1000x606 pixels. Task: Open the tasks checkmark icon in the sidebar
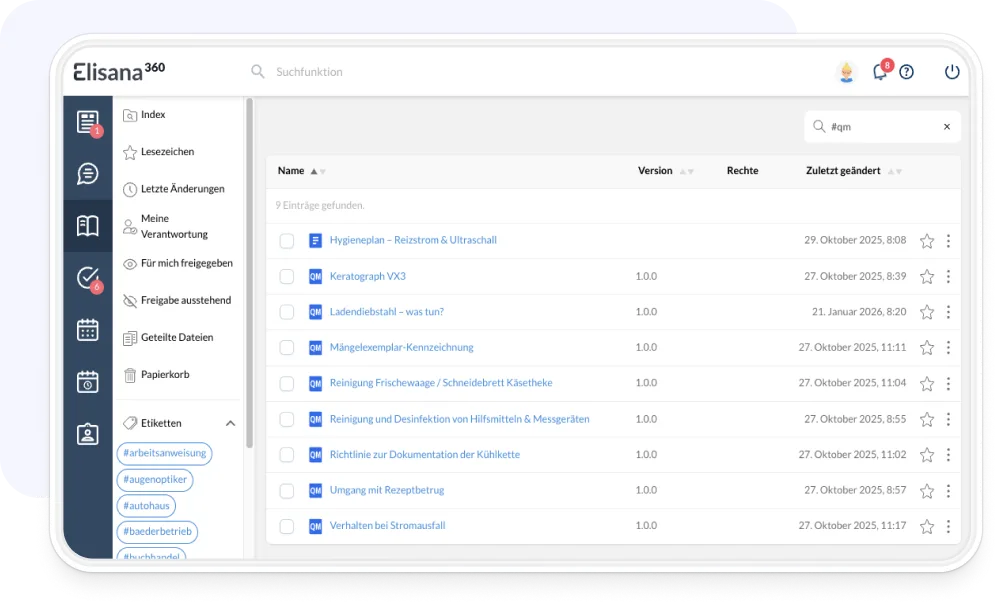tap(87, 277)
